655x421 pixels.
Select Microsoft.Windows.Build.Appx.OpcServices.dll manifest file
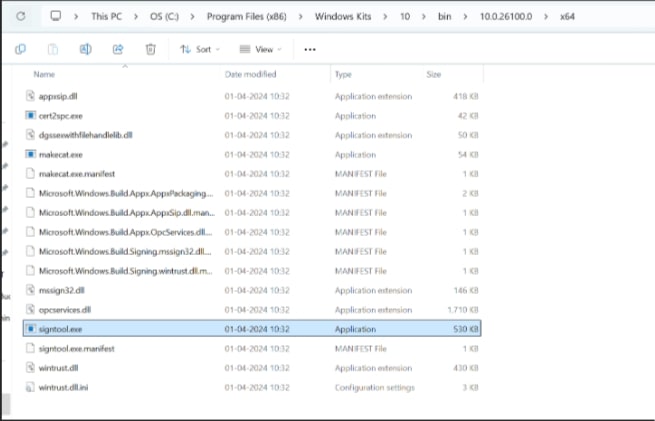[x=126, y=232]
